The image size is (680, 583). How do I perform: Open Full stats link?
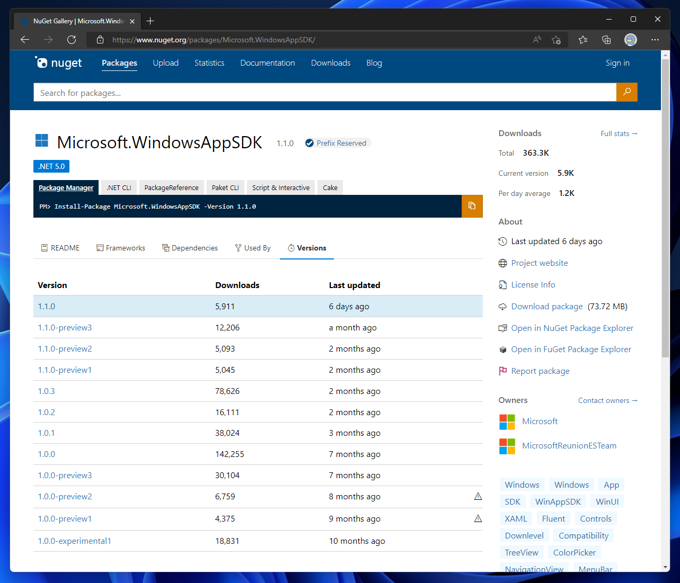click(619, 134)
